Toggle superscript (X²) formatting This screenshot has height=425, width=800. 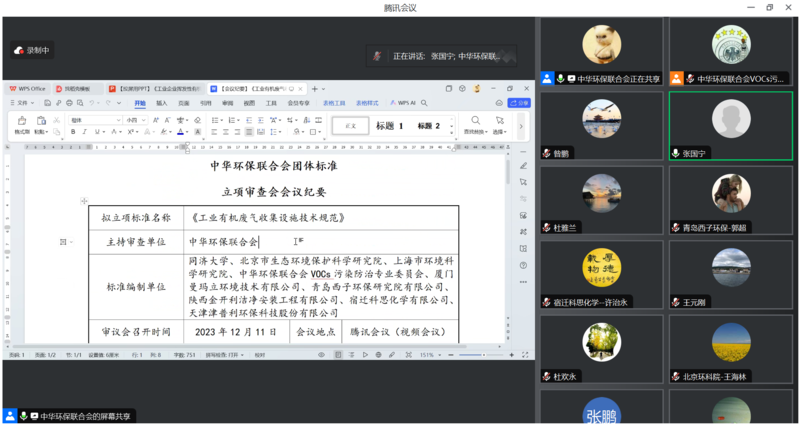click(x=130, y=132)
